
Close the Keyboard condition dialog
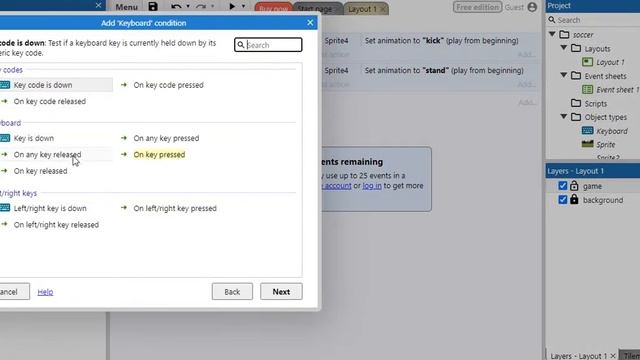point(310,23)
